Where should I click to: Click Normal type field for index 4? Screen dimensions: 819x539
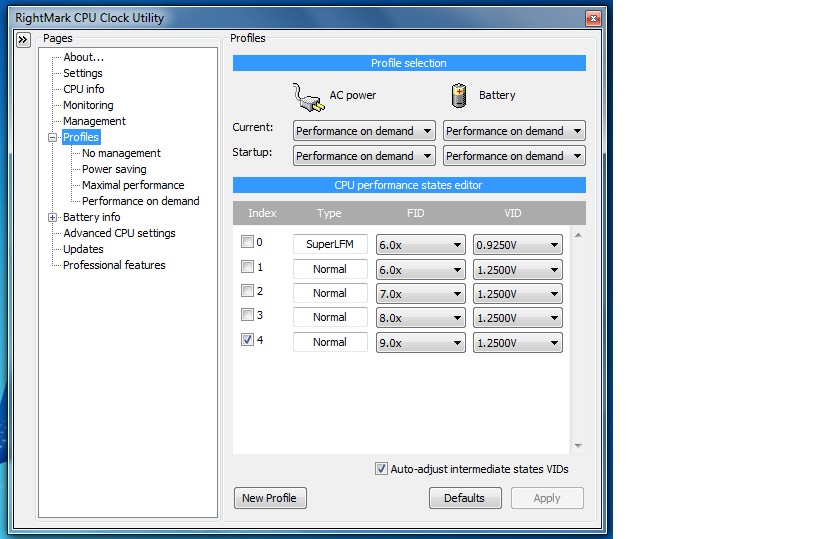click(330, 342)
